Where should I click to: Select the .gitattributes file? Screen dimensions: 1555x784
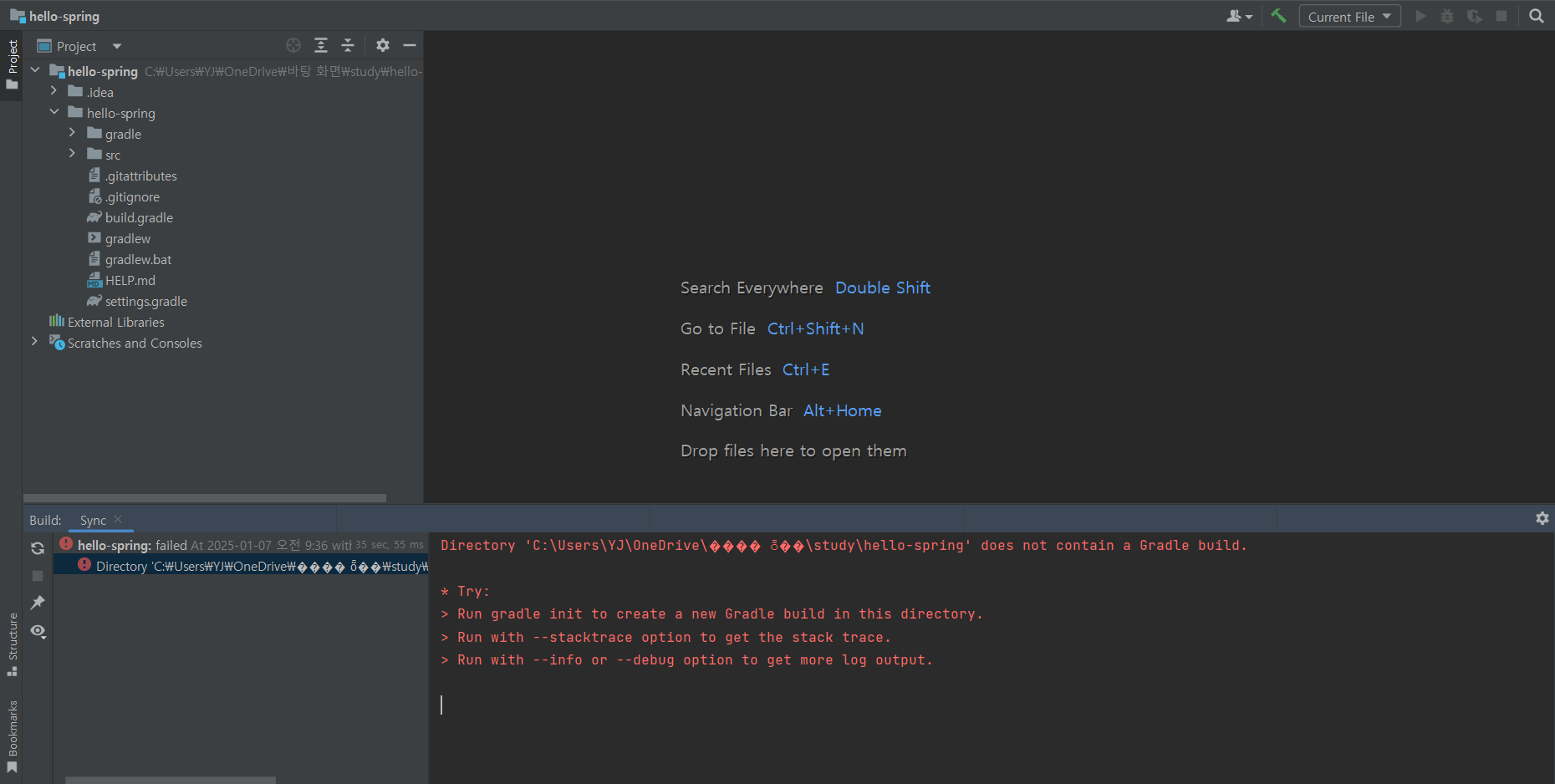tap(140, 176)
